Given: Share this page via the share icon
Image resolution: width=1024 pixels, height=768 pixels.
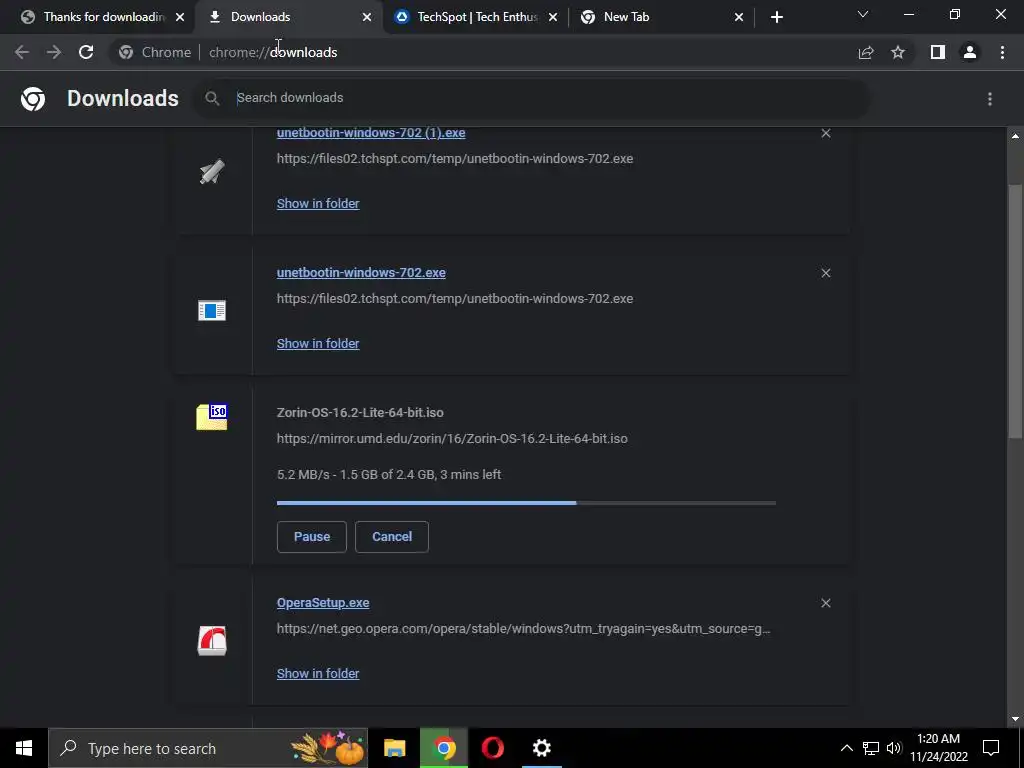Looking at the screenshot, I should (x=866, y=52).
